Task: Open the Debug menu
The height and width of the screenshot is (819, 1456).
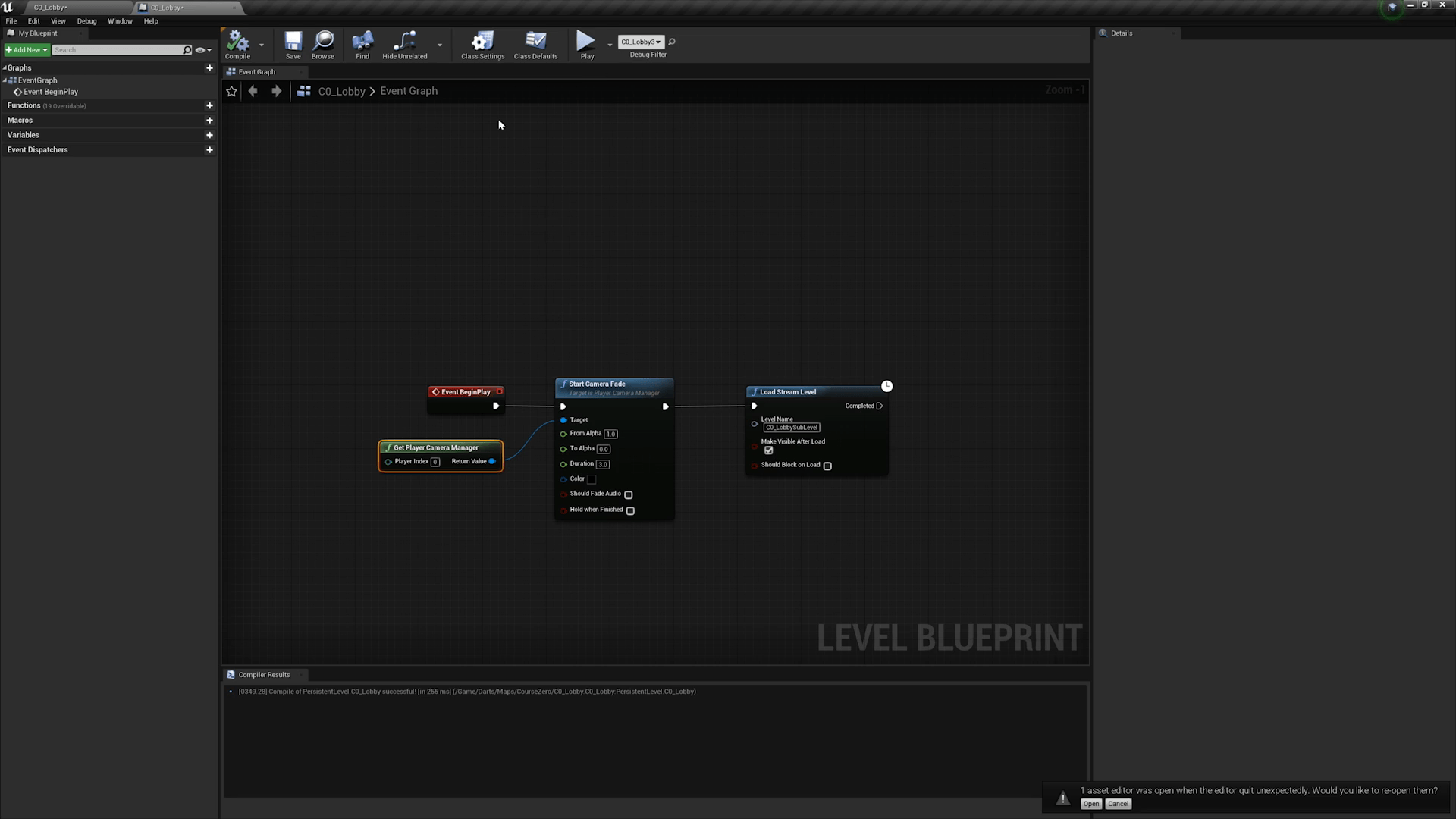Action: click(x=86, y=20)
